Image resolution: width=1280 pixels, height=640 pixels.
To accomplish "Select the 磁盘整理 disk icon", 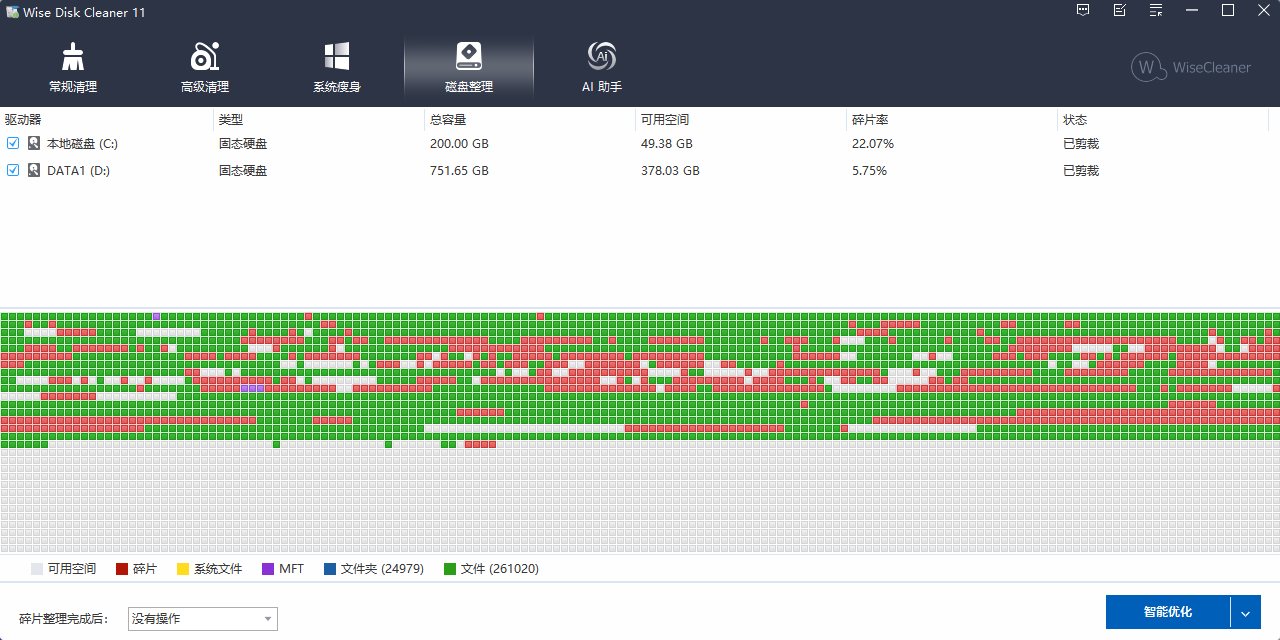I will tap(469, 57).
